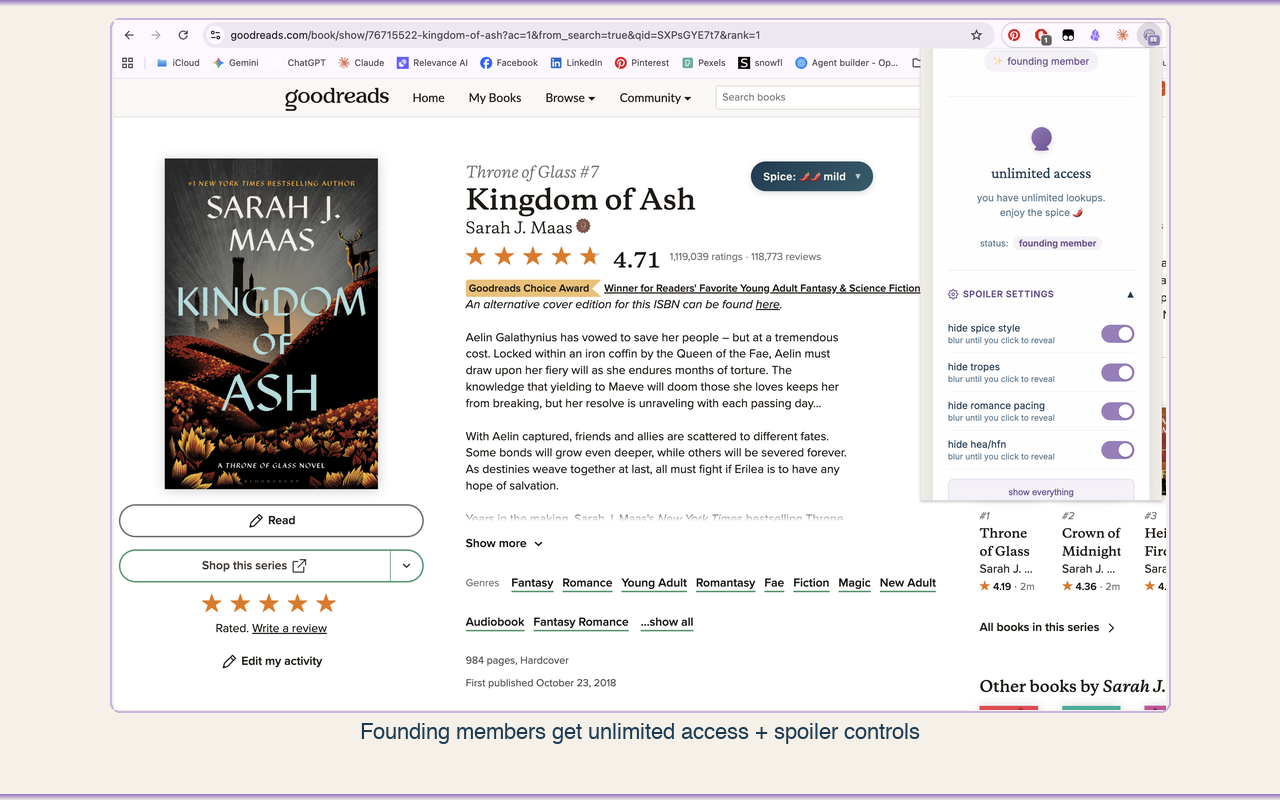Select the Magic genre tag
The width and height of the screenshot is (1280, 800).
[854, 583]
